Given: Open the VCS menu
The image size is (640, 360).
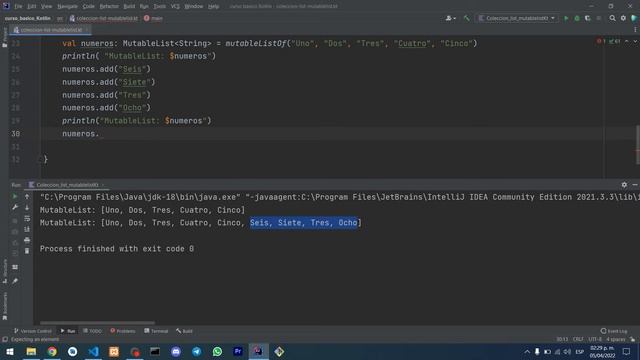Looking at the screenshot, I should pyautogui.click(x=175, y=6).
